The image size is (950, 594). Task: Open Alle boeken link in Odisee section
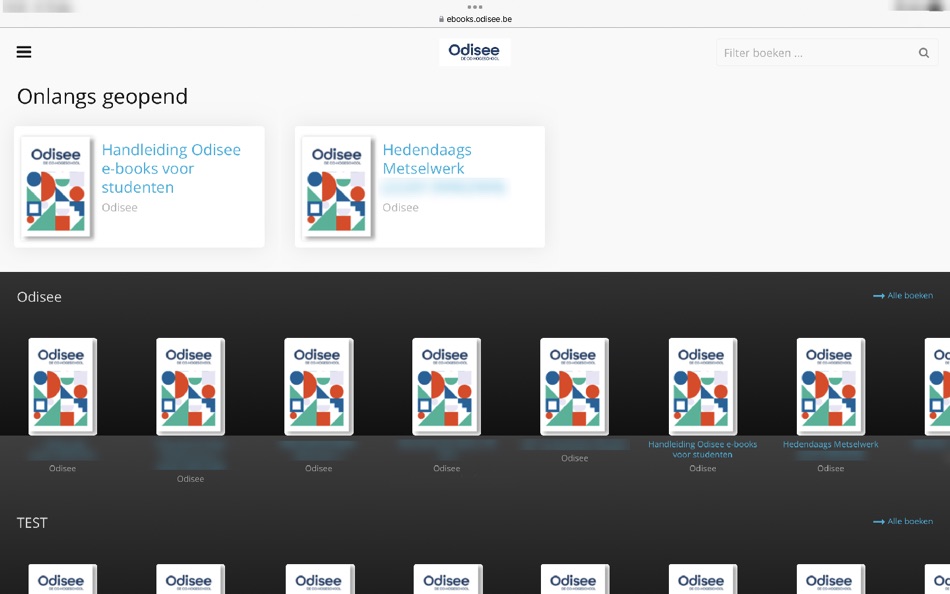903,296
